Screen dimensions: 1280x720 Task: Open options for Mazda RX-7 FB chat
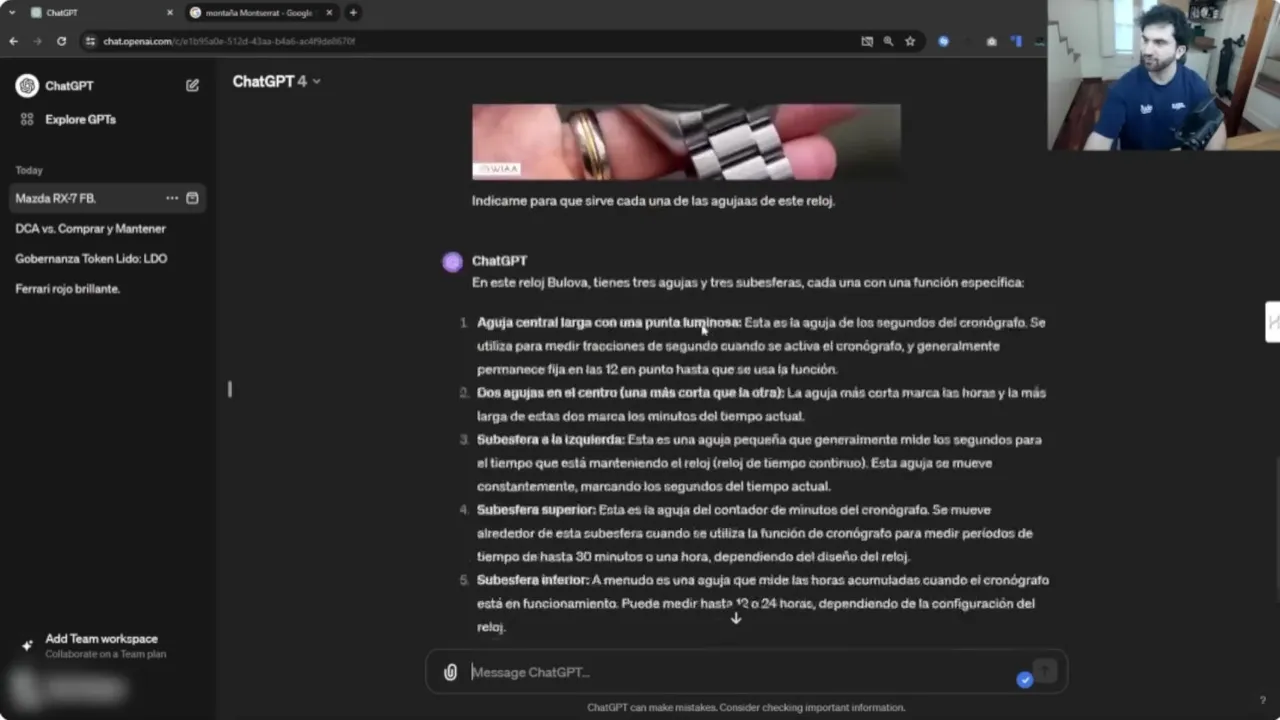coord(172,198)
